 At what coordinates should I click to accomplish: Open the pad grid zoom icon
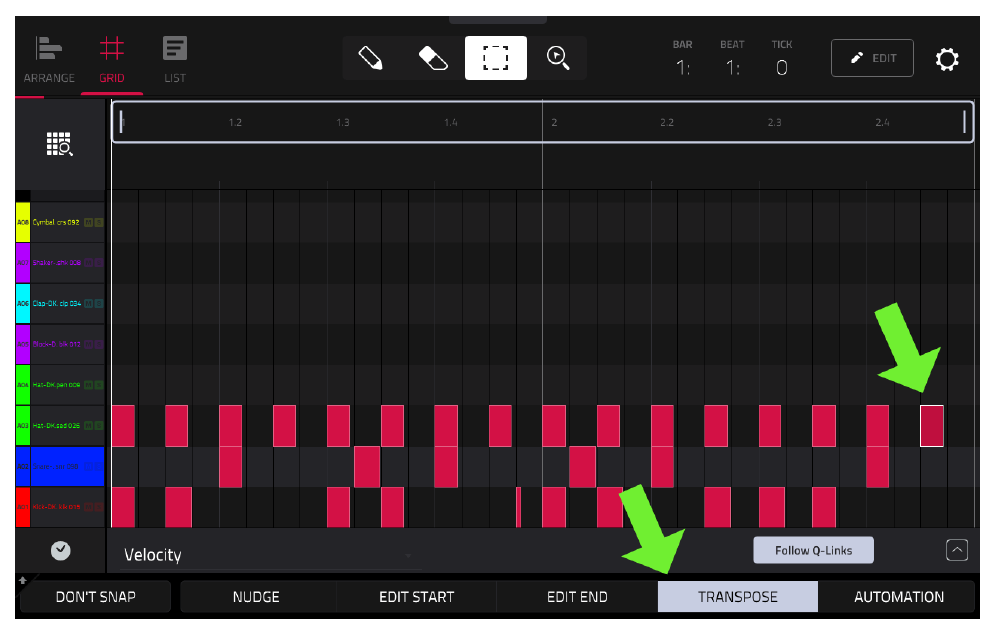(x=60, y=144)
